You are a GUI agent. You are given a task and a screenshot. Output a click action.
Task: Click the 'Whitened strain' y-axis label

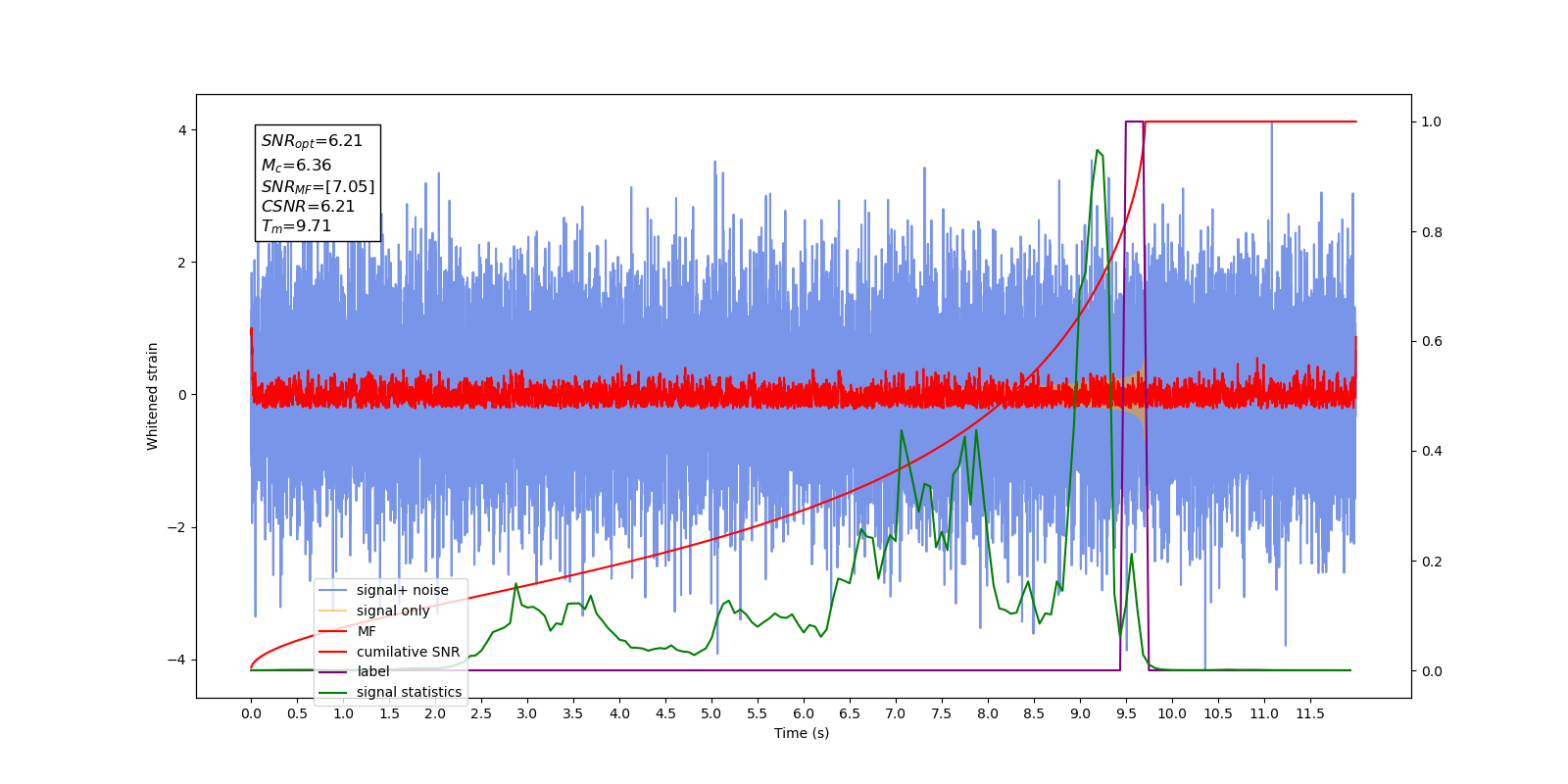(x=152, y=396)
